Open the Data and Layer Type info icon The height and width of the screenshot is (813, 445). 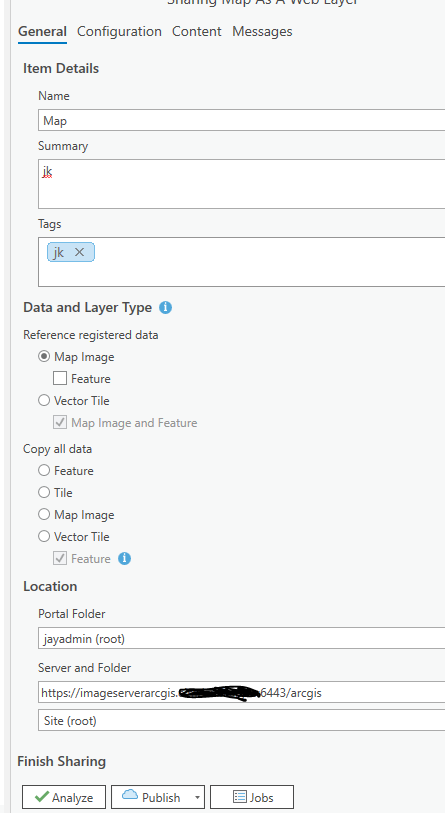pyautogui.click(x=165, y=307)
